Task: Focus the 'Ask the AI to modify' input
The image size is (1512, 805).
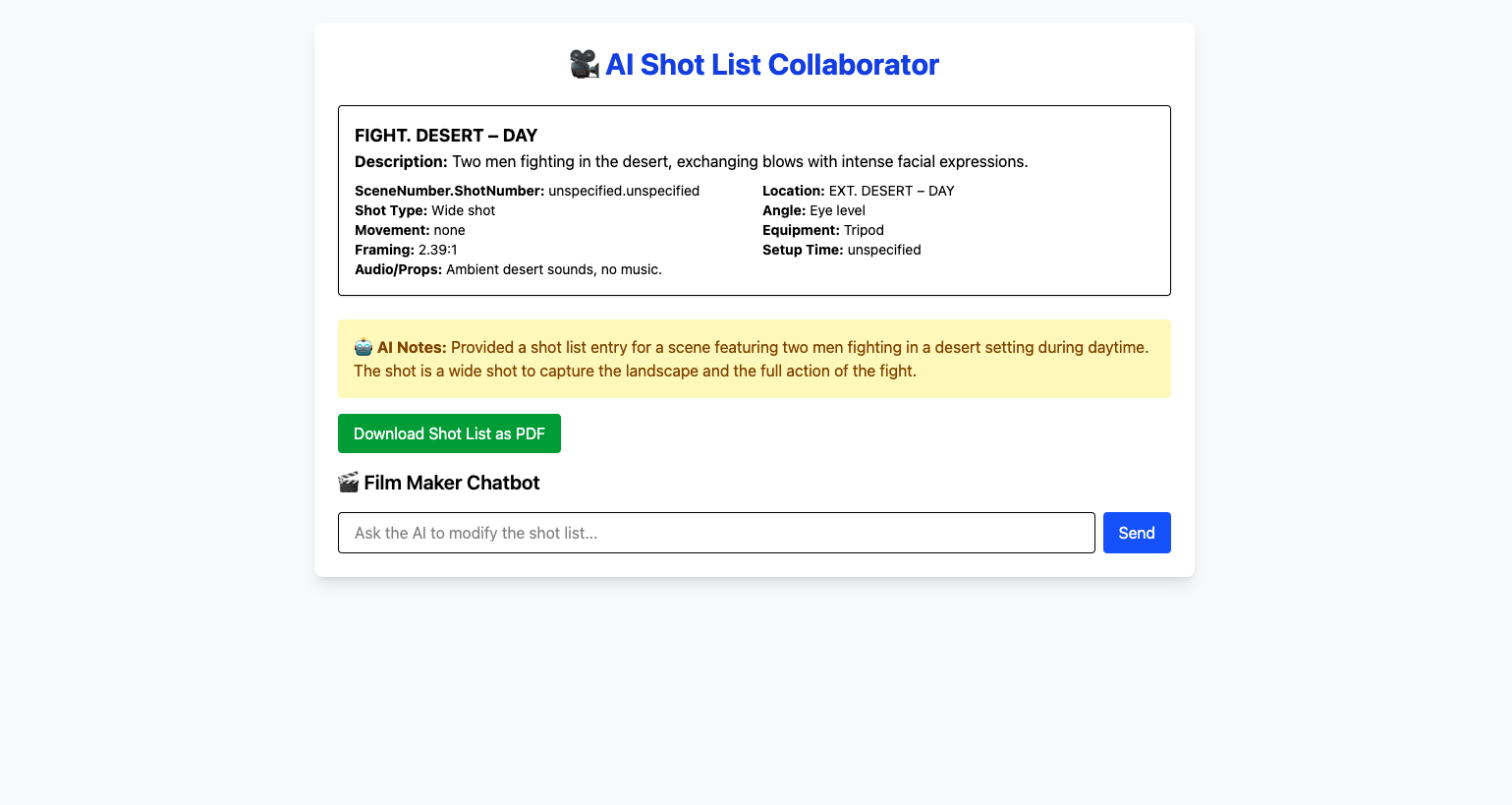Action: (716, 533)
